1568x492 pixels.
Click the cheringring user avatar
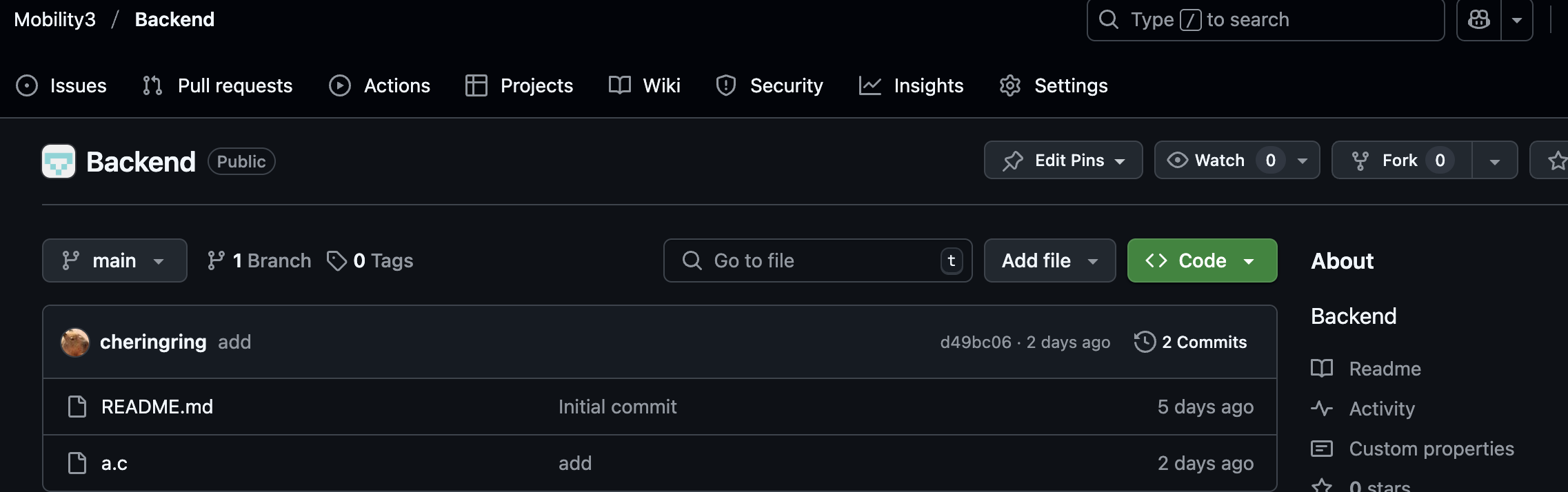point(75,342)
